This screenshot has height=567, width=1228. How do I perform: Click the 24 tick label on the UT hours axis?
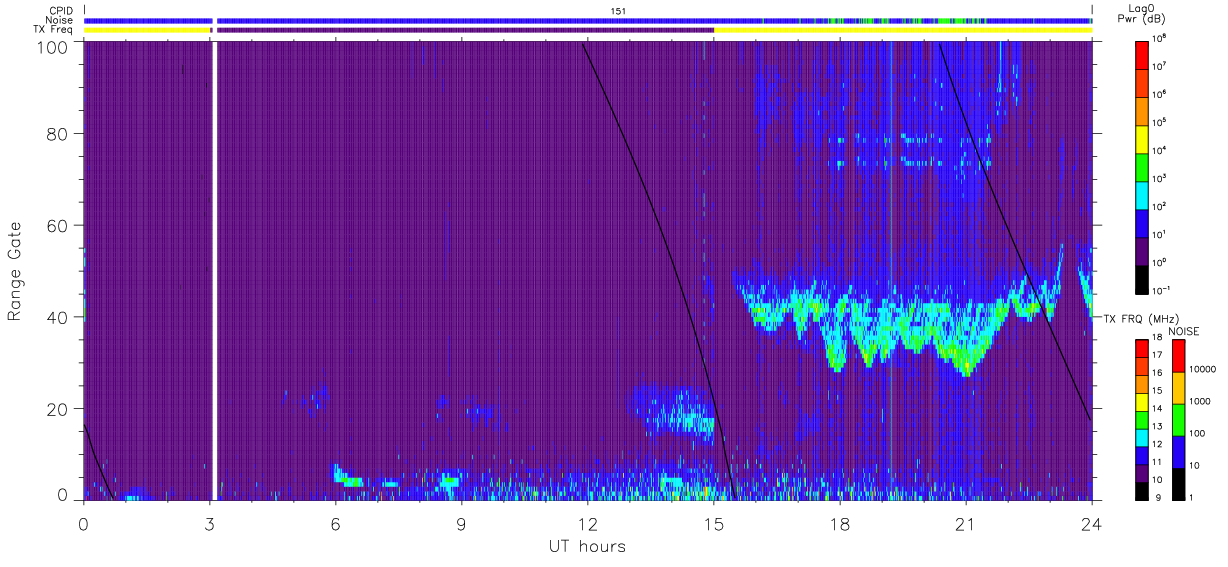[1091, 524]
